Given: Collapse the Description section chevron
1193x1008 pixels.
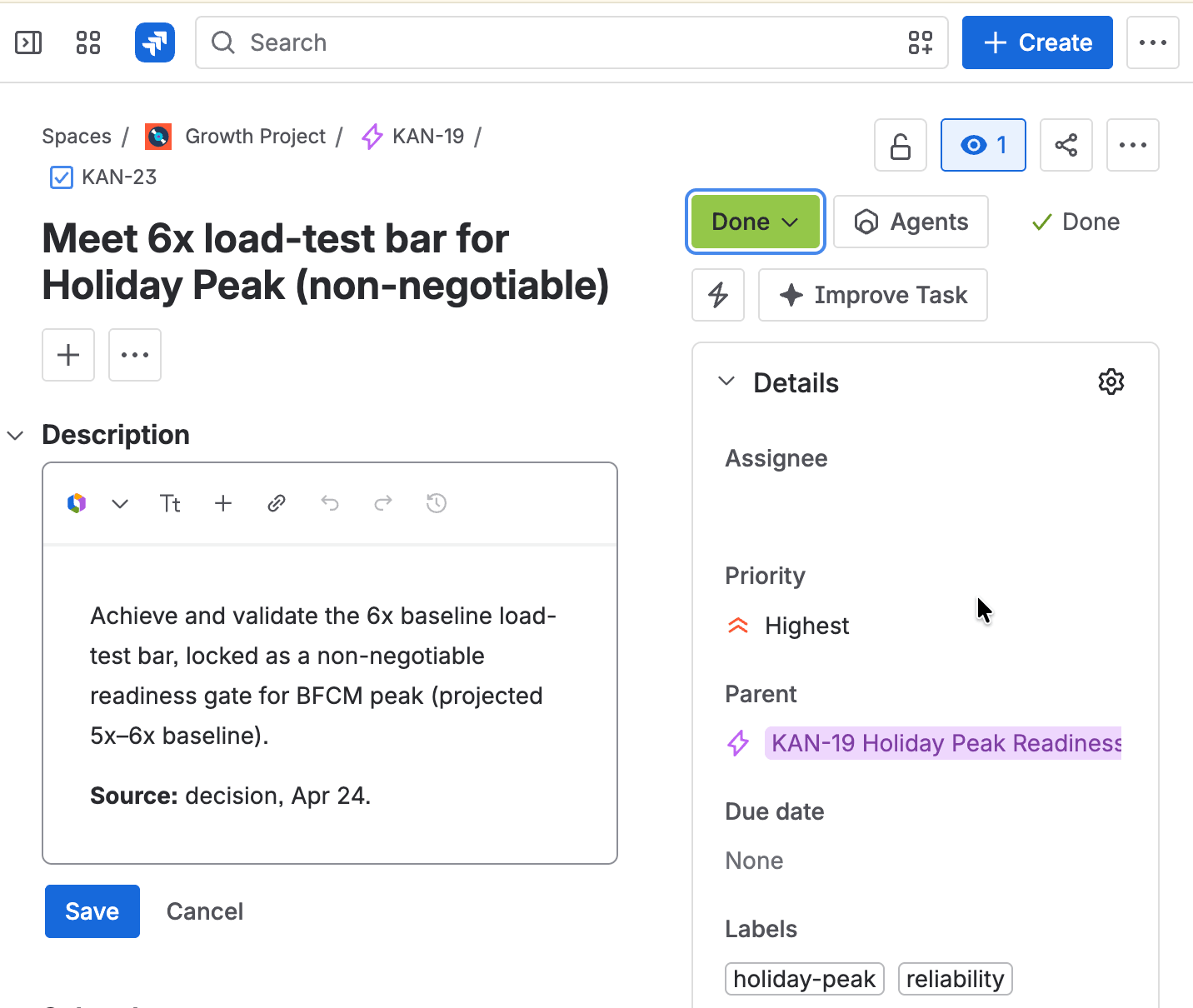Looking at the screenshot, I should pyautogui.click(x=15, y=436).
